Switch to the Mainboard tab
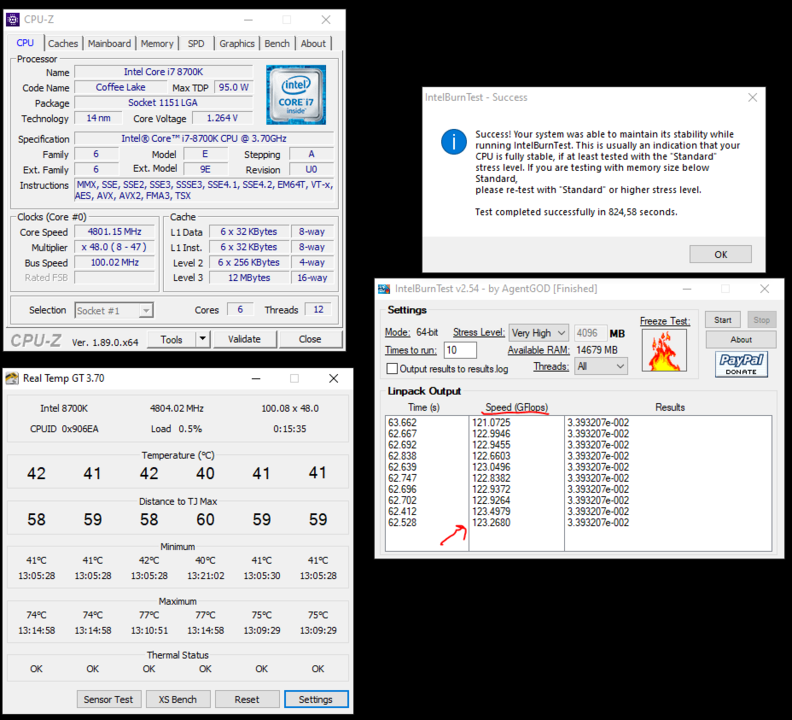Image resolution: width=792 pixels, height=720 pixels. click(109, 43)
